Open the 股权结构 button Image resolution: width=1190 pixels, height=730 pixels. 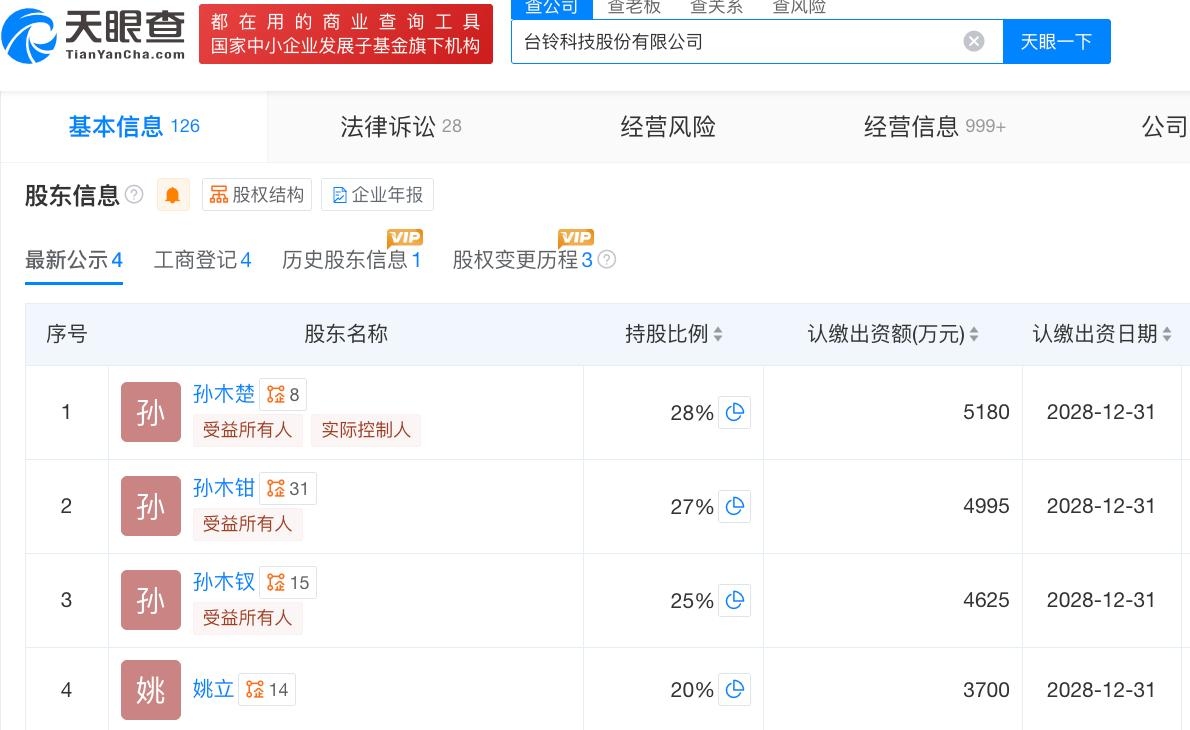point(257,195)
